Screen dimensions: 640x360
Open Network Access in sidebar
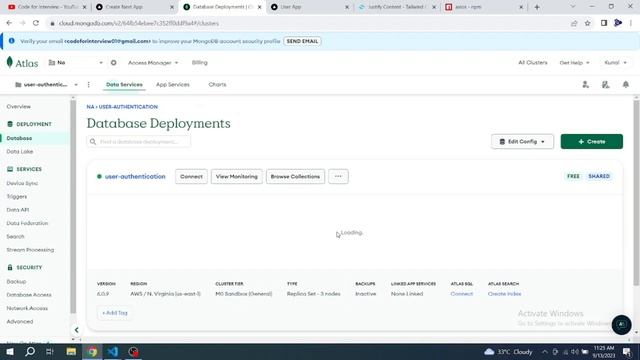[x=27, y=308]
